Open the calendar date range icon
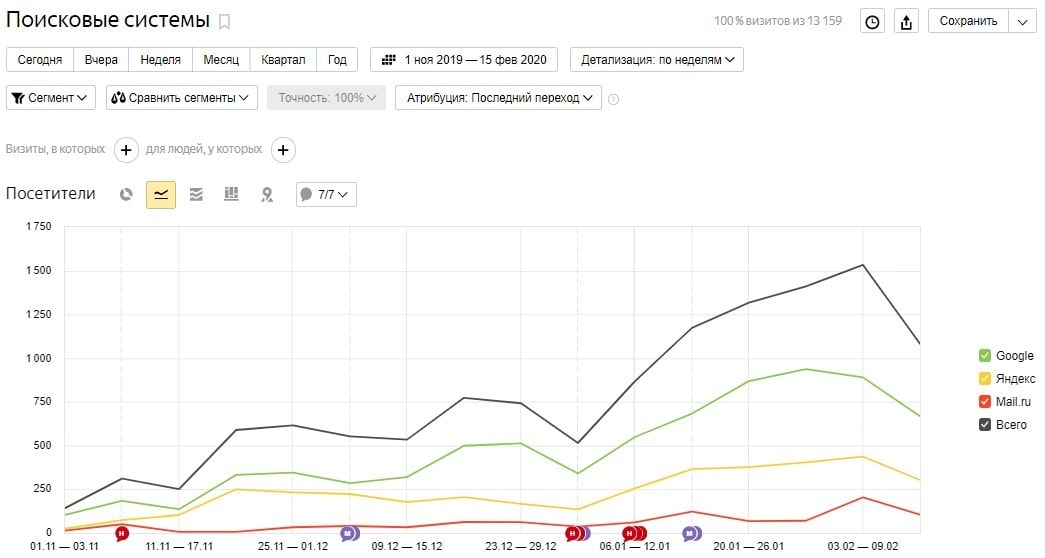 pos(389,59)
